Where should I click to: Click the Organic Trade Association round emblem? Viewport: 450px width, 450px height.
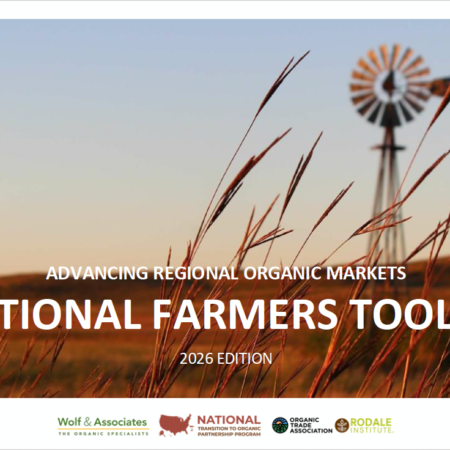click(280, 425)
